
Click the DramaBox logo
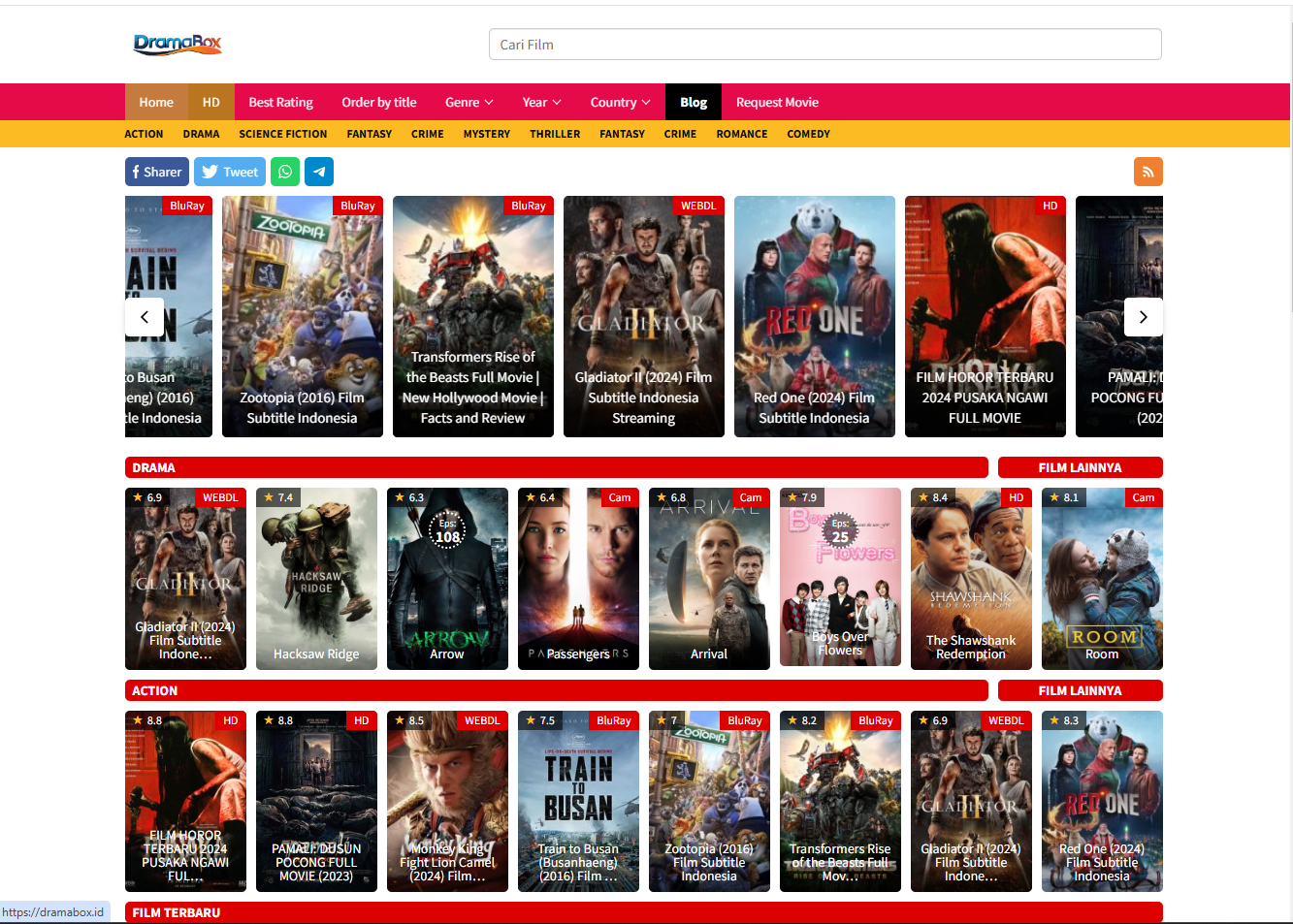[178, 44]
